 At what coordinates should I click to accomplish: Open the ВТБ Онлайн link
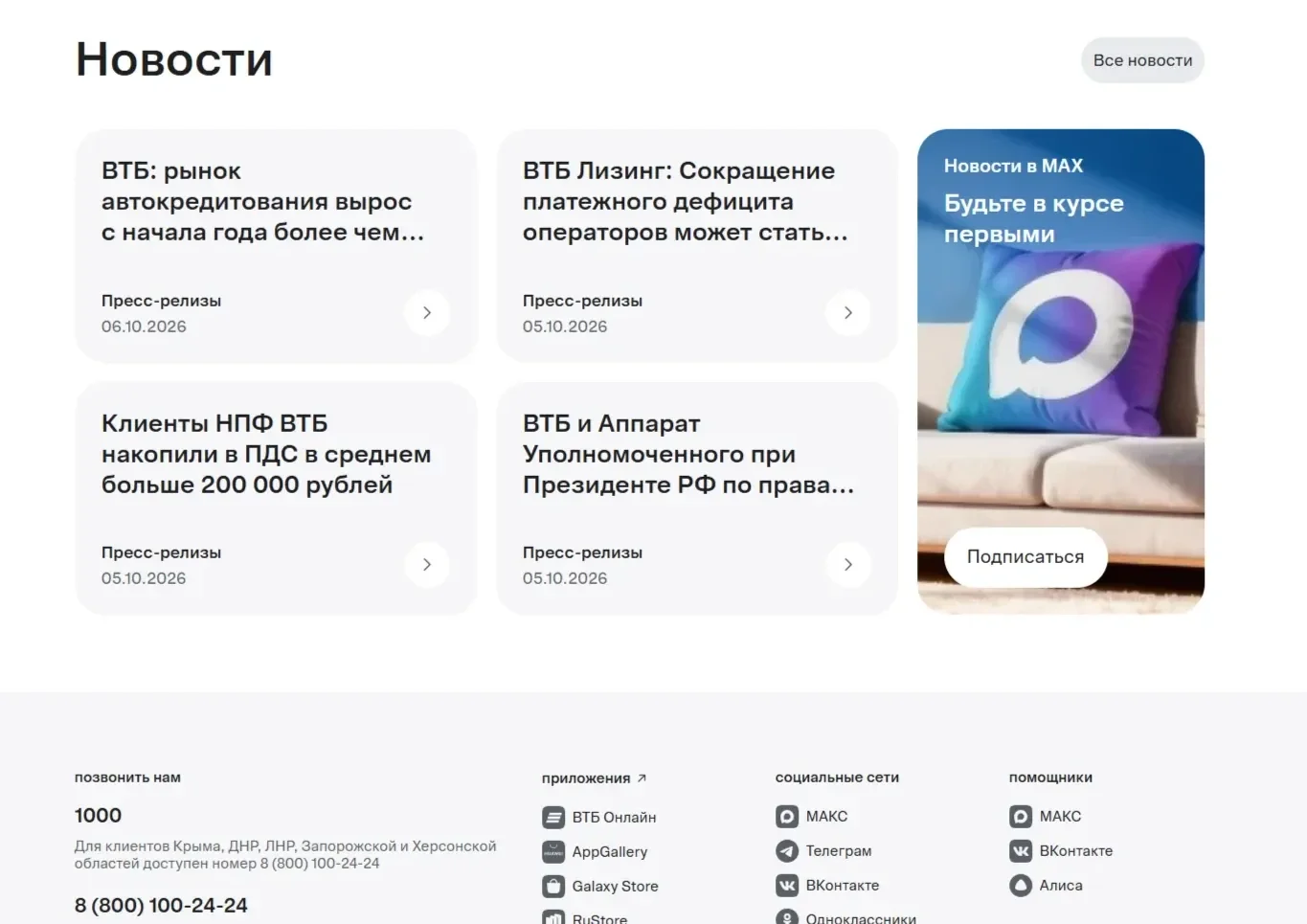(x=614, y=817)
